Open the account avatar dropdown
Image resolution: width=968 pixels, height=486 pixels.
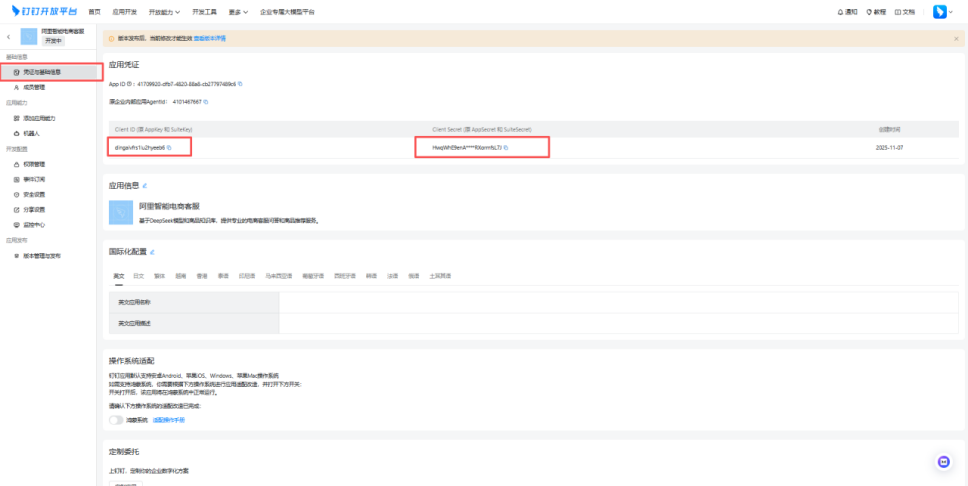click(x=943, y=12)
